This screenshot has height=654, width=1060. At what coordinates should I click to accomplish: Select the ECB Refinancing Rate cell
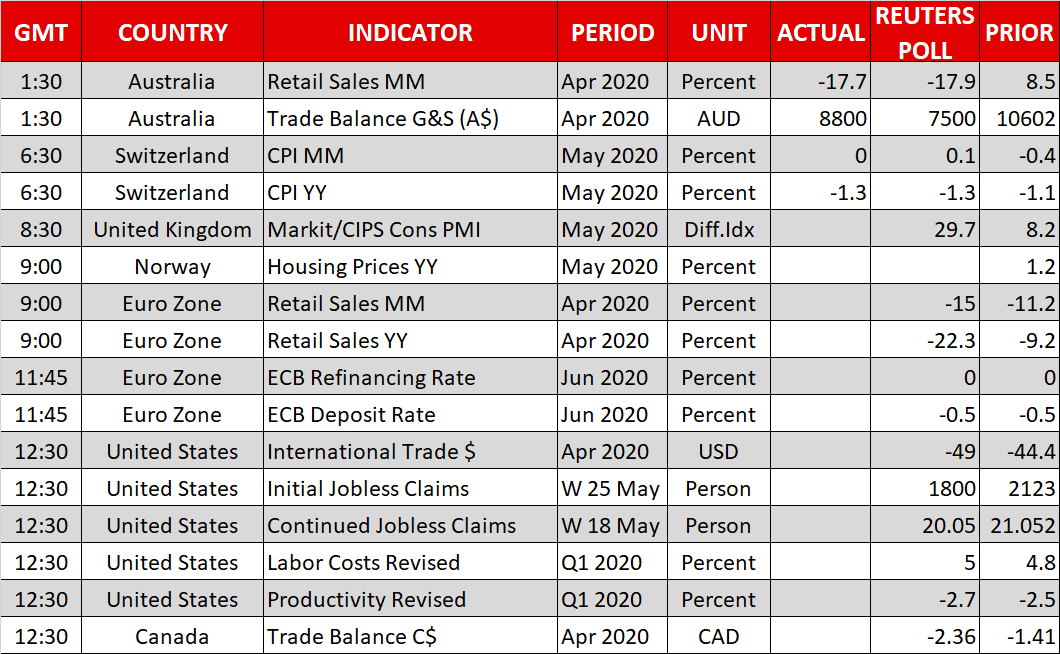tap(371, 378)
